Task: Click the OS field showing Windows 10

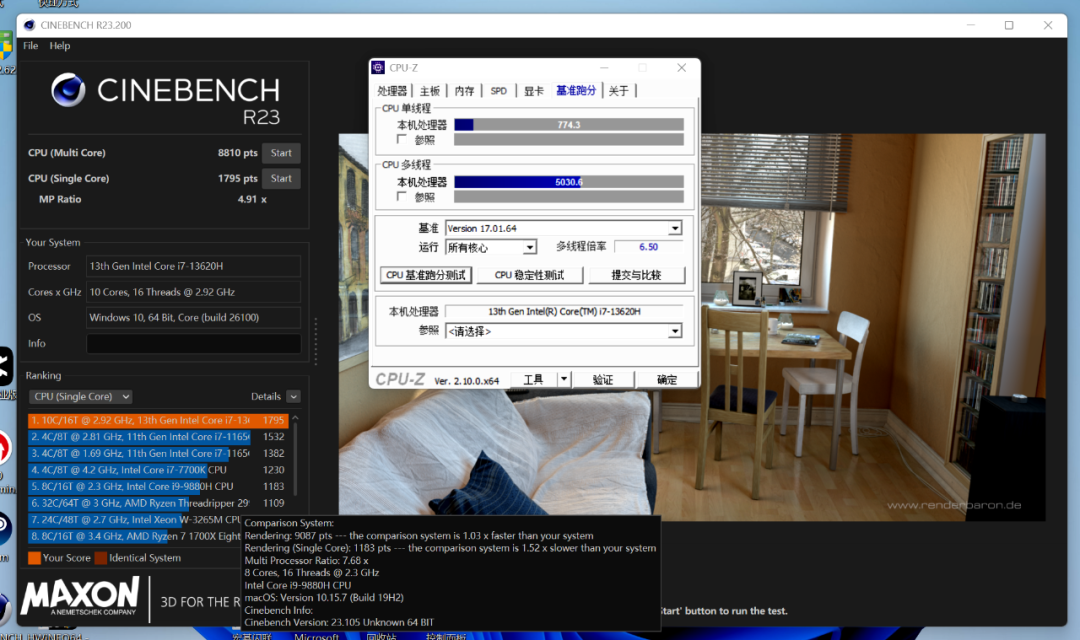Action: pos(194,318)
